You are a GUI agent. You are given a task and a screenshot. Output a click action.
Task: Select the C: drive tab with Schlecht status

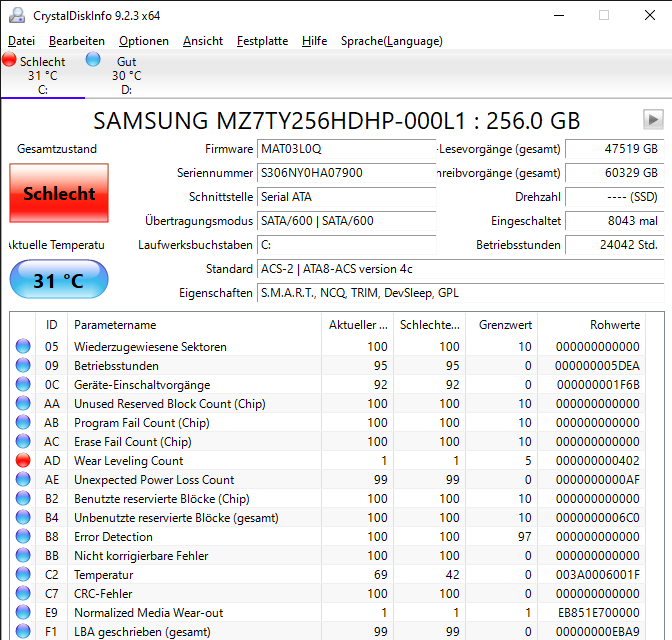42,75
